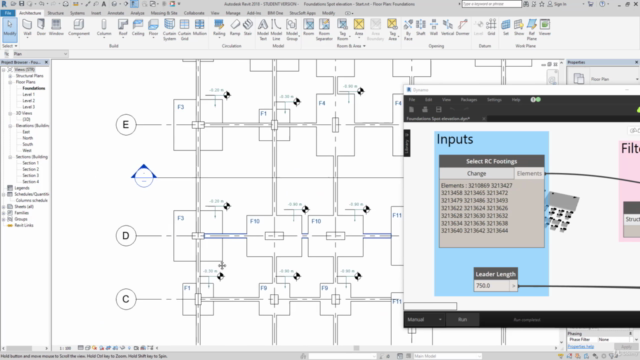Screen dimensions: 640x360
Task: Click the Leader Length value field
Action: pos(492,286)
